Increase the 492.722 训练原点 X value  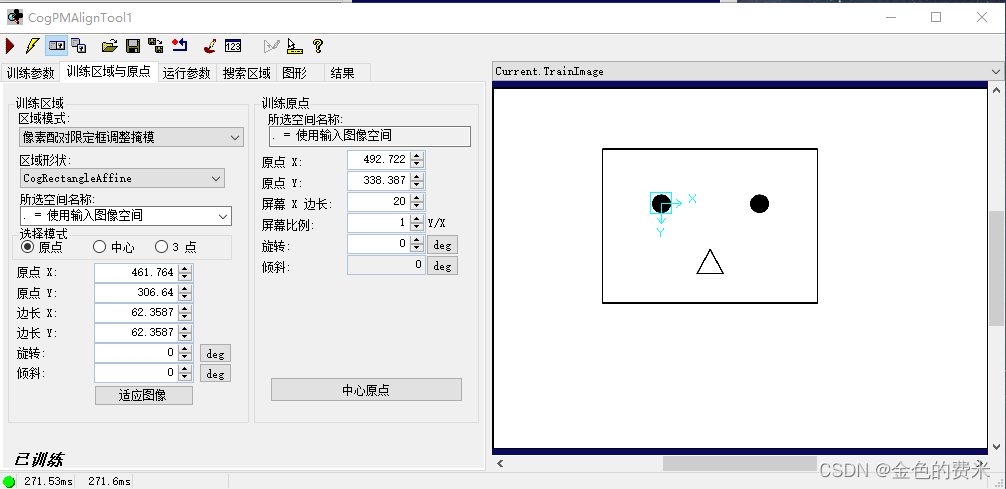tap(417, 156)
